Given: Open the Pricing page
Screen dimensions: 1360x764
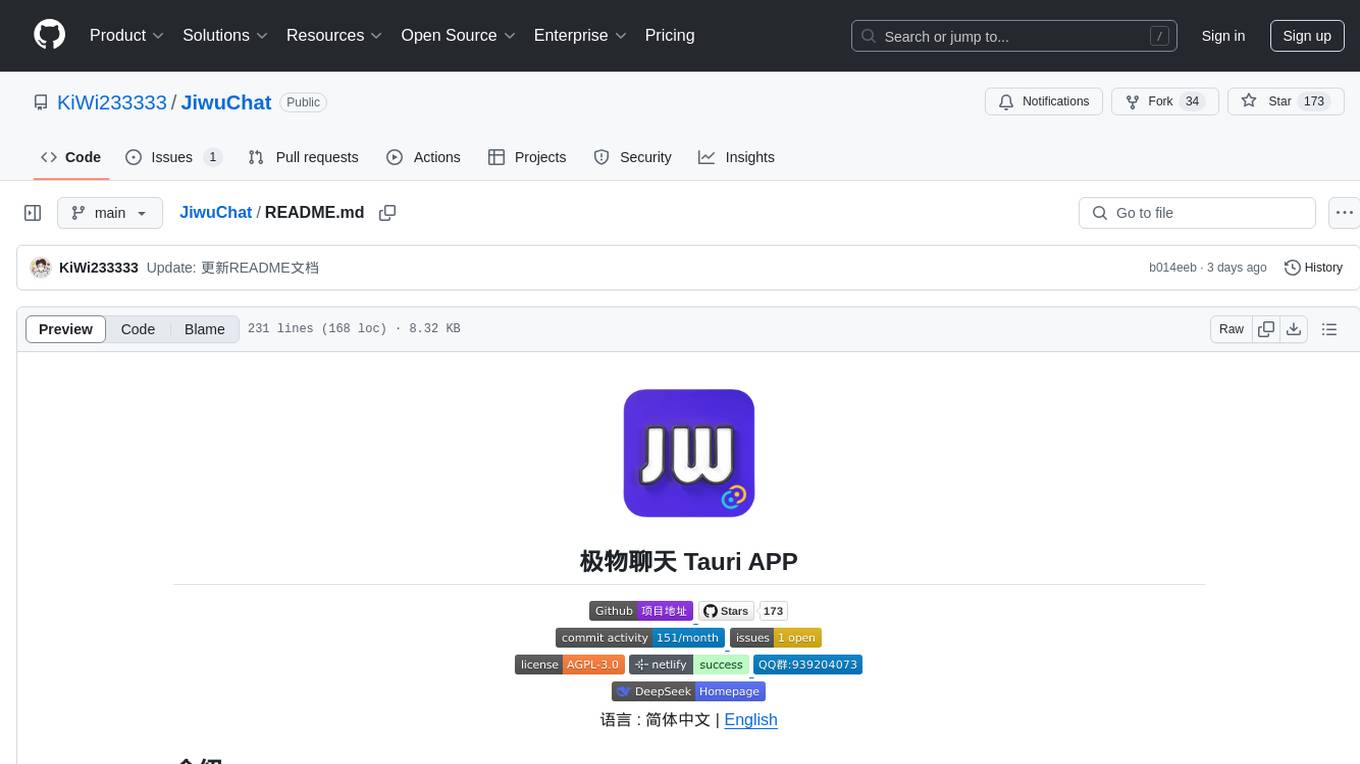Looking at the screenshot, I should pyautogui.click(x=670, y=35).
